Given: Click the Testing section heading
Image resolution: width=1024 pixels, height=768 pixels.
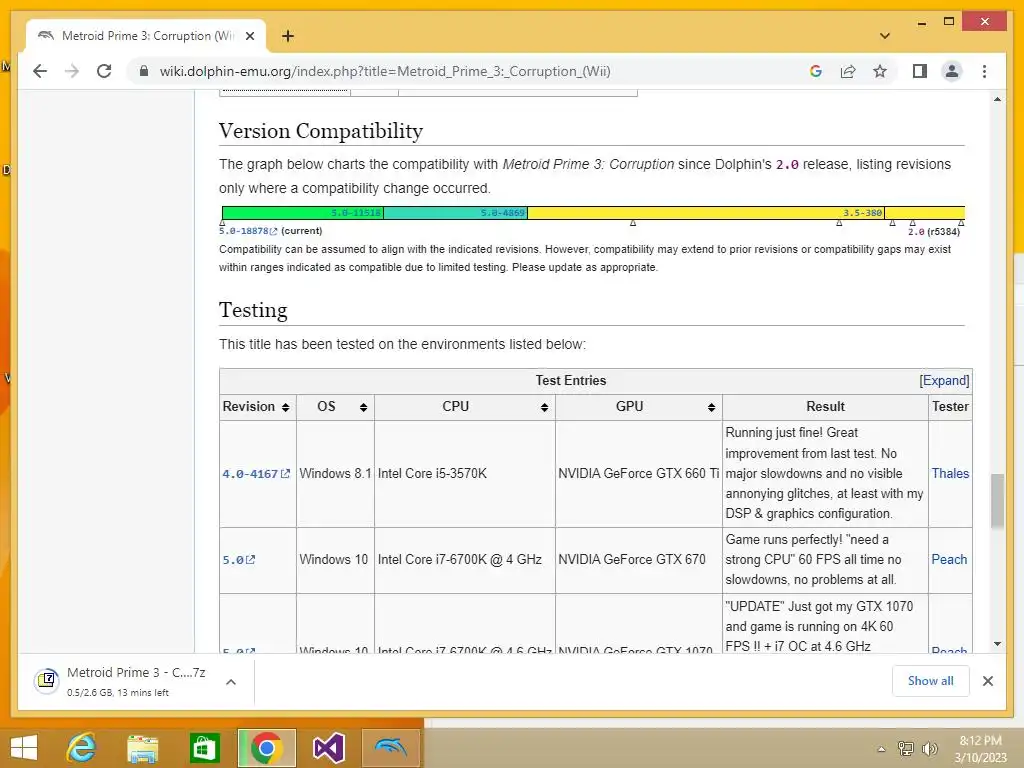Looking at the screenshot, I should [253, 310].
